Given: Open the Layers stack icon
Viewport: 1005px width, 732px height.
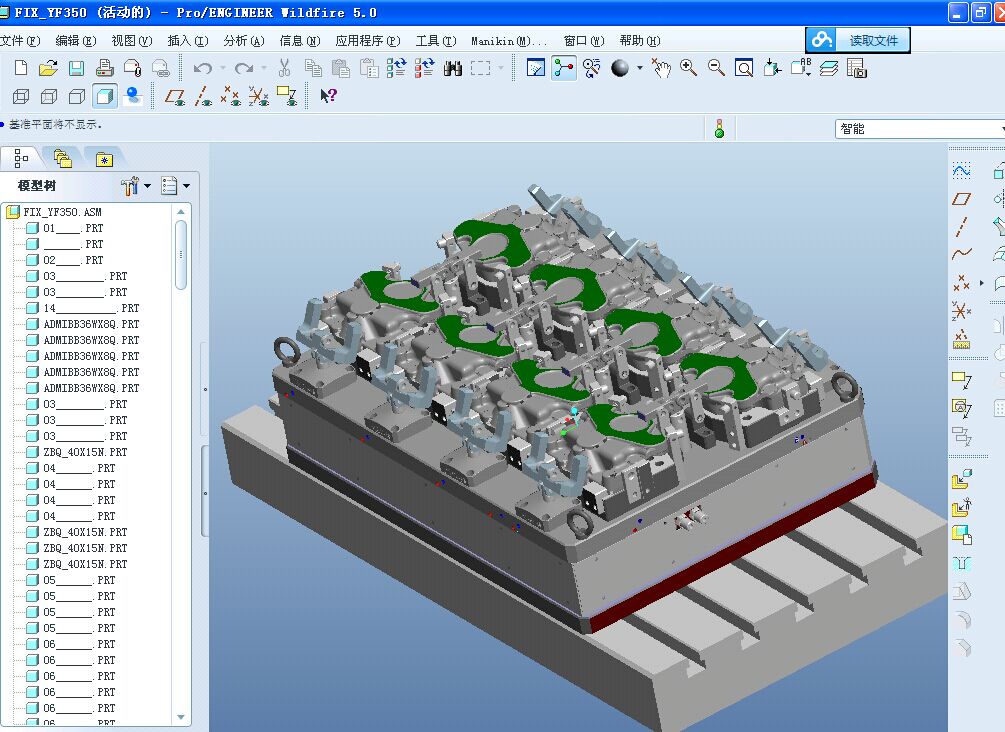Looking at the screenshot, I should click(828, 68).
